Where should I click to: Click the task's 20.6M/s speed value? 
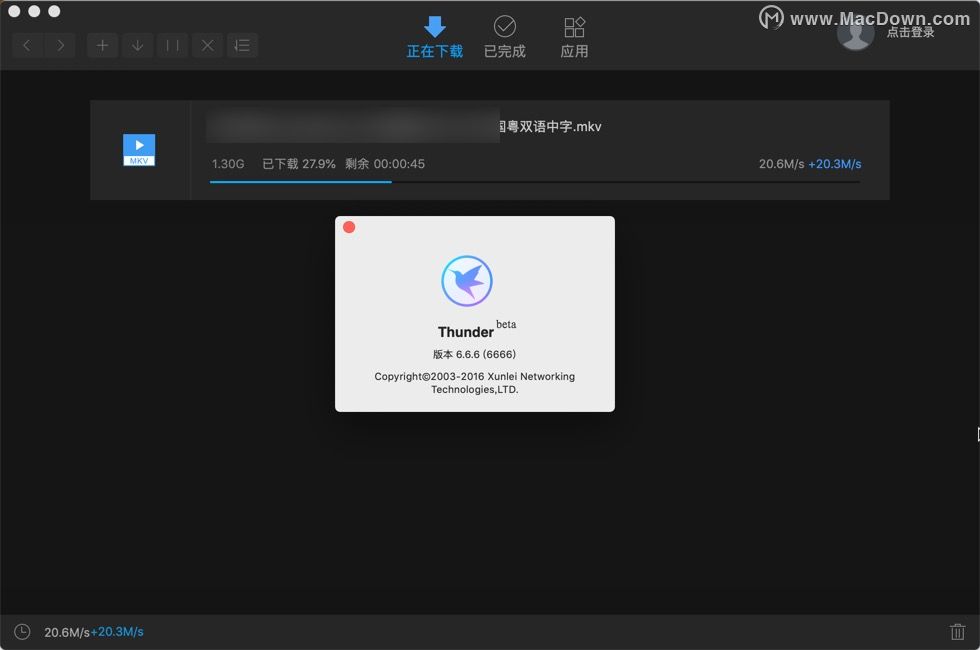[x=781, y=164]
